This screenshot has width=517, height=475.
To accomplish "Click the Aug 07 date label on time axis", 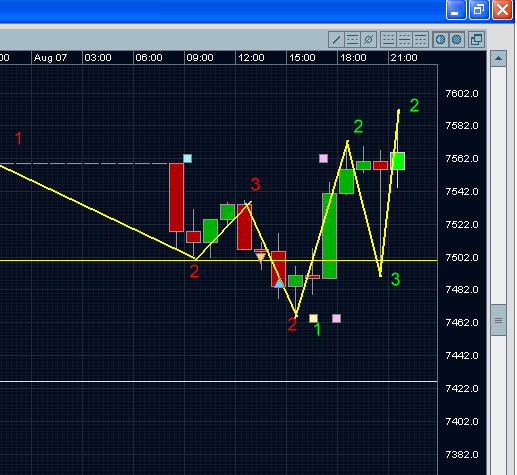I will pyautogui.click(x=50, y=58).
